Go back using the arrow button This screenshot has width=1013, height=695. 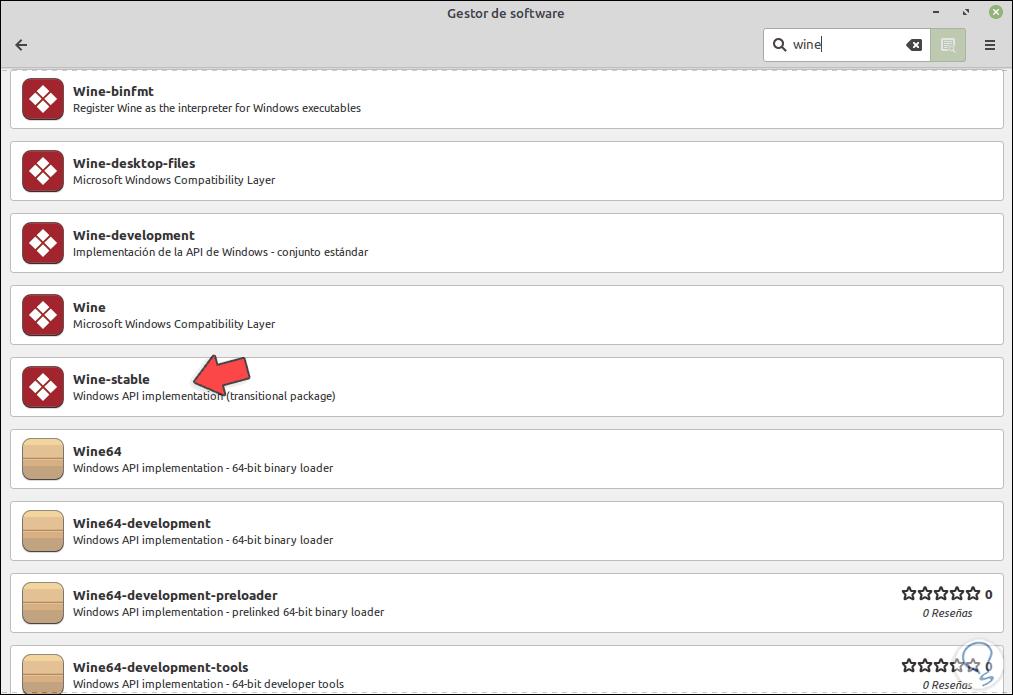(21, 45)
